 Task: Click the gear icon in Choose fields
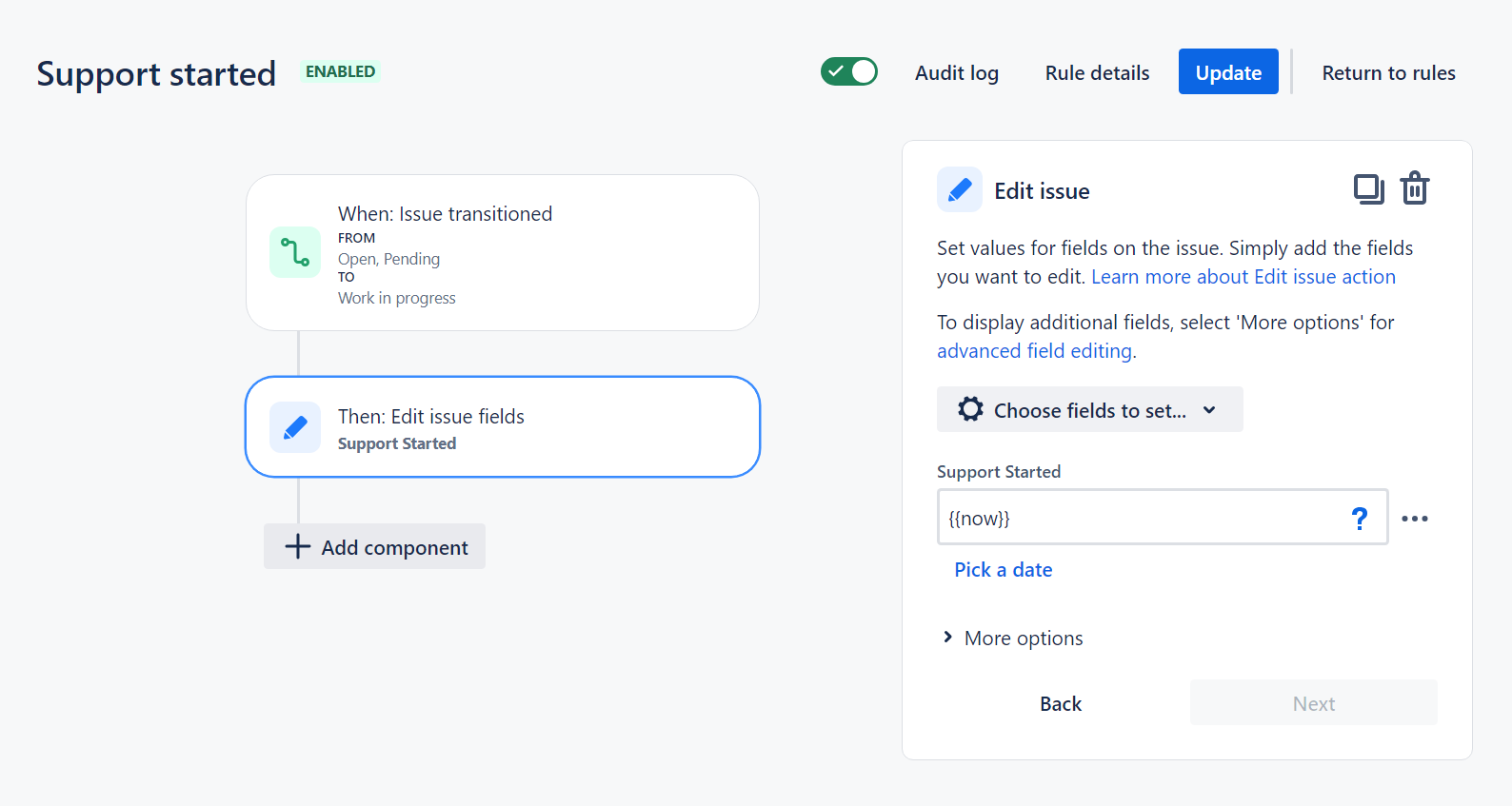(970, 409)
